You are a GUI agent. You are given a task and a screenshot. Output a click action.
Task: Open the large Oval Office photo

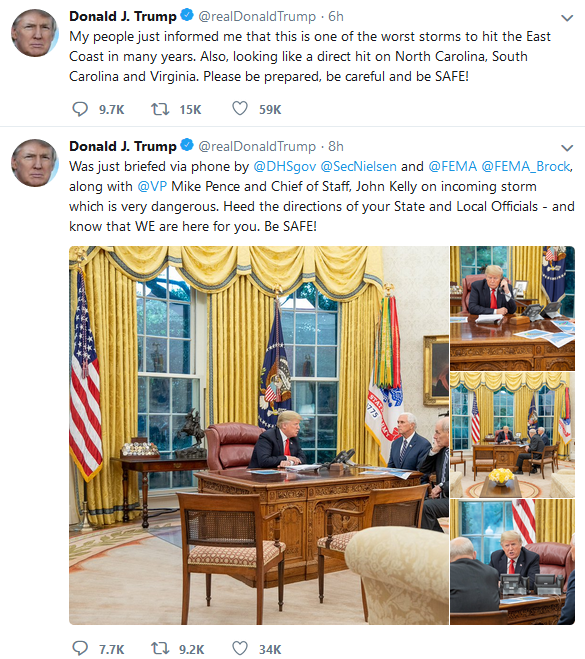pos(259,435)
